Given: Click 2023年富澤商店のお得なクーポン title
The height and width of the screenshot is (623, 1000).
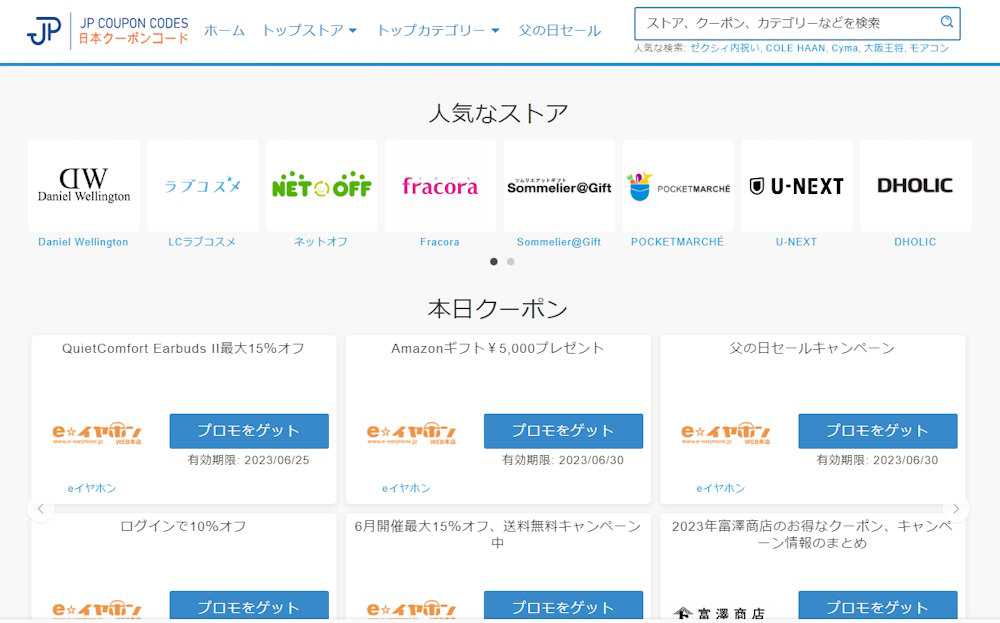Looking at the screenshot, I should [x=812, y=534].
